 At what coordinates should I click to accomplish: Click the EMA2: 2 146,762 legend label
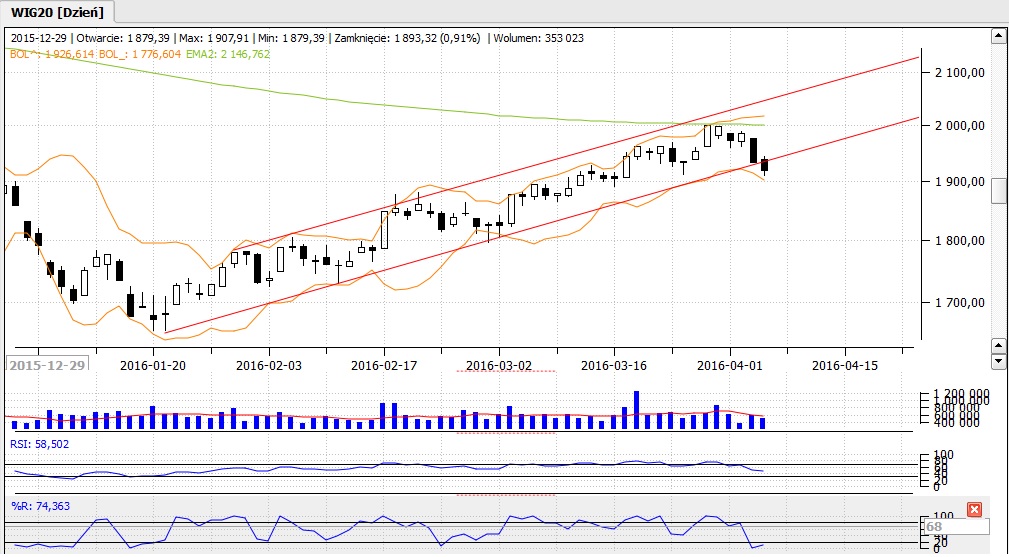point(228,55)
